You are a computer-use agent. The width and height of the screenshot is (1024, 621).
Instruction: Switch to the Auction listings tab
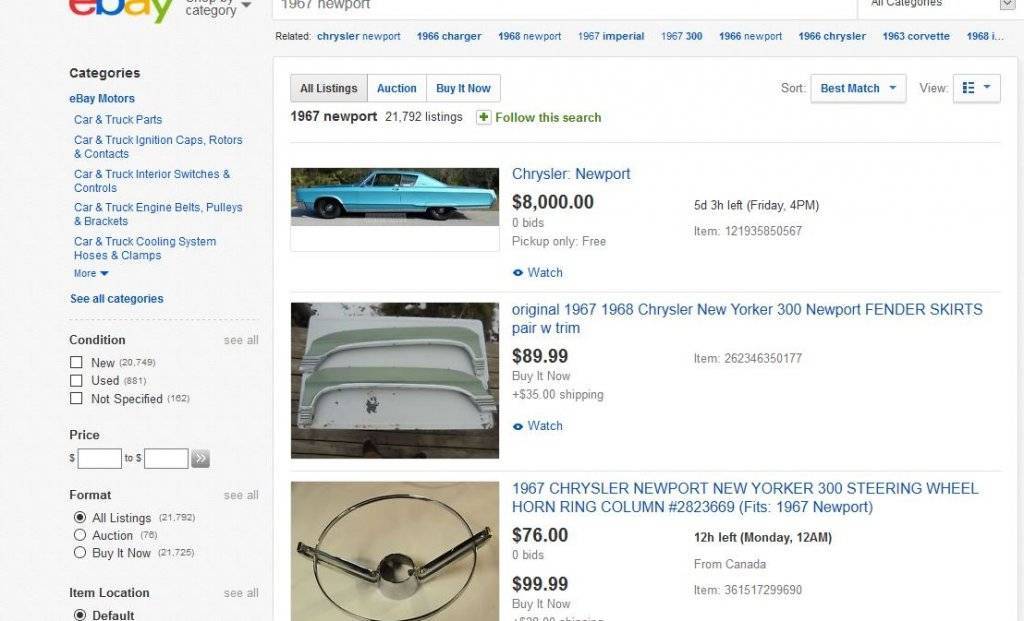click(x=397, y=88)
